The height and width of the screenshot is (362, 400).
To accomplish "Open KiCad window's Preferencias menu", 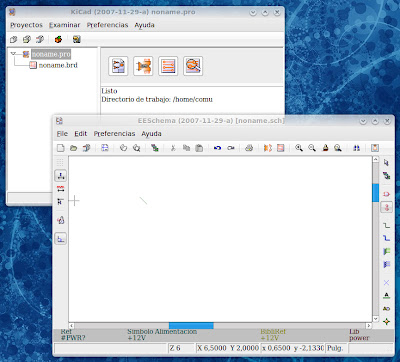I will click(x=107, y=25).
